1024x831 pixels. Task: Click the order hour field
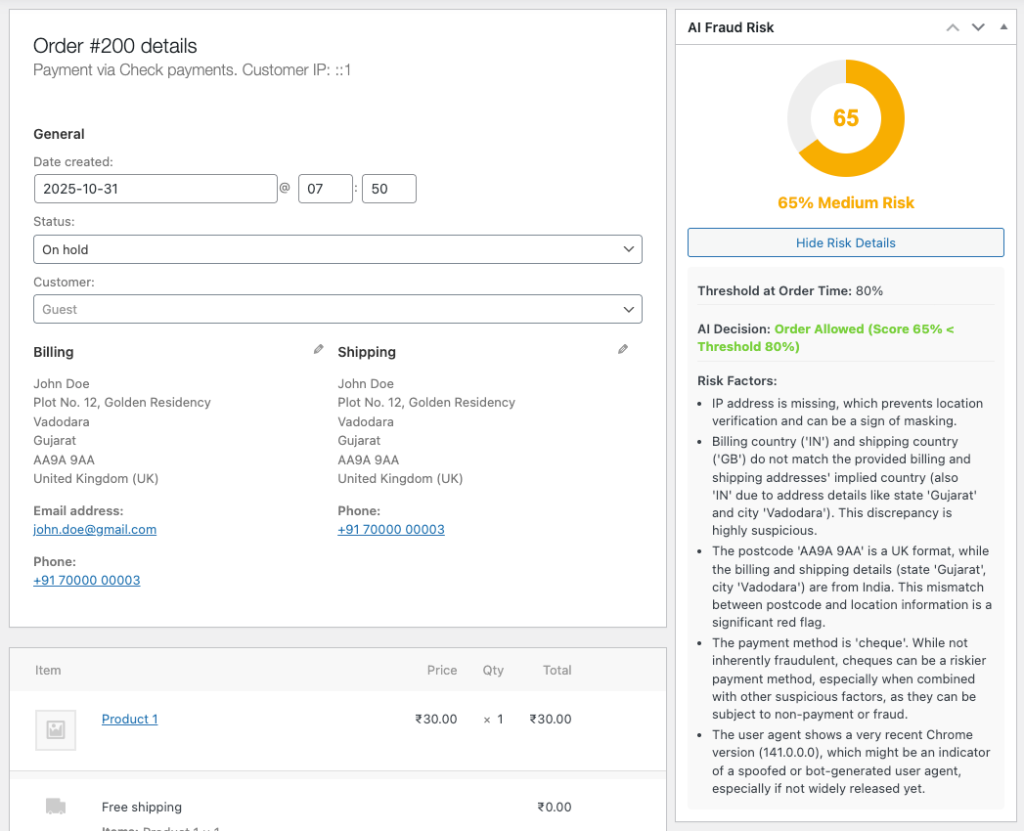325,189
